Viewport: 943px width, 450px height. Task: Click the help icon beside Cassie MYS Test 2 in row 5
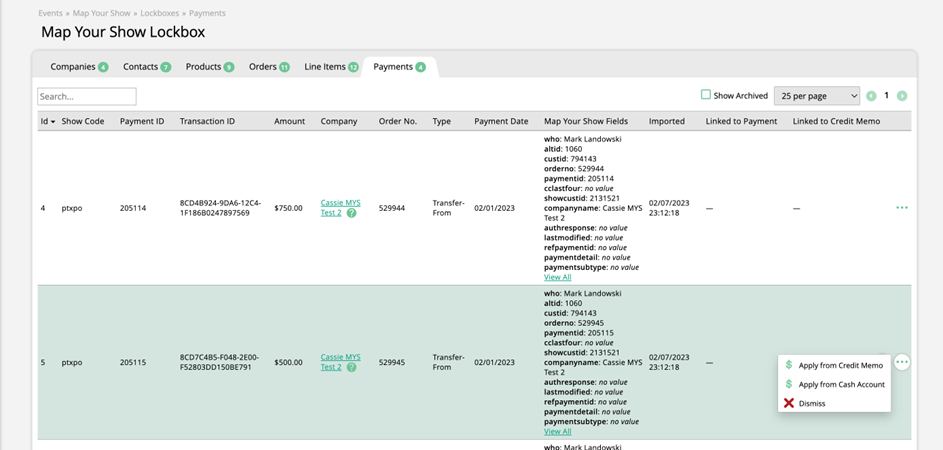[352, 367]
